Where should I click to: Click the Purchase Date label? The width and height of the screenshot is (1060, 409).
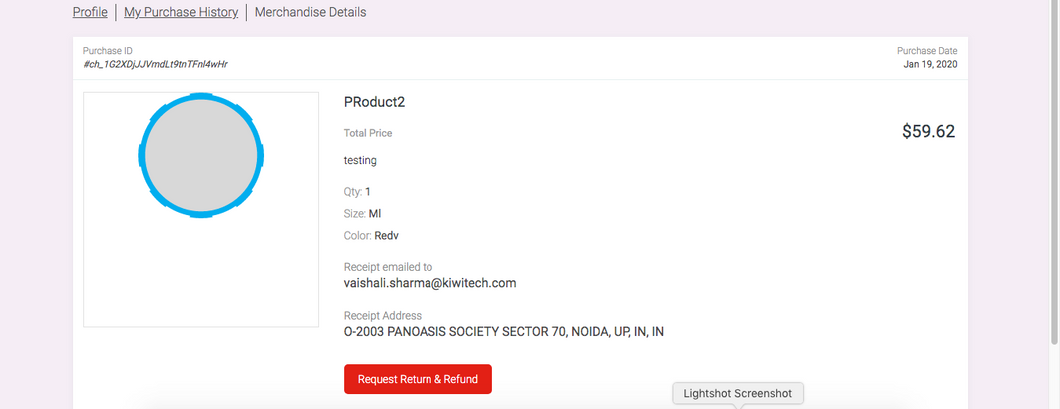tap(926, 50)
